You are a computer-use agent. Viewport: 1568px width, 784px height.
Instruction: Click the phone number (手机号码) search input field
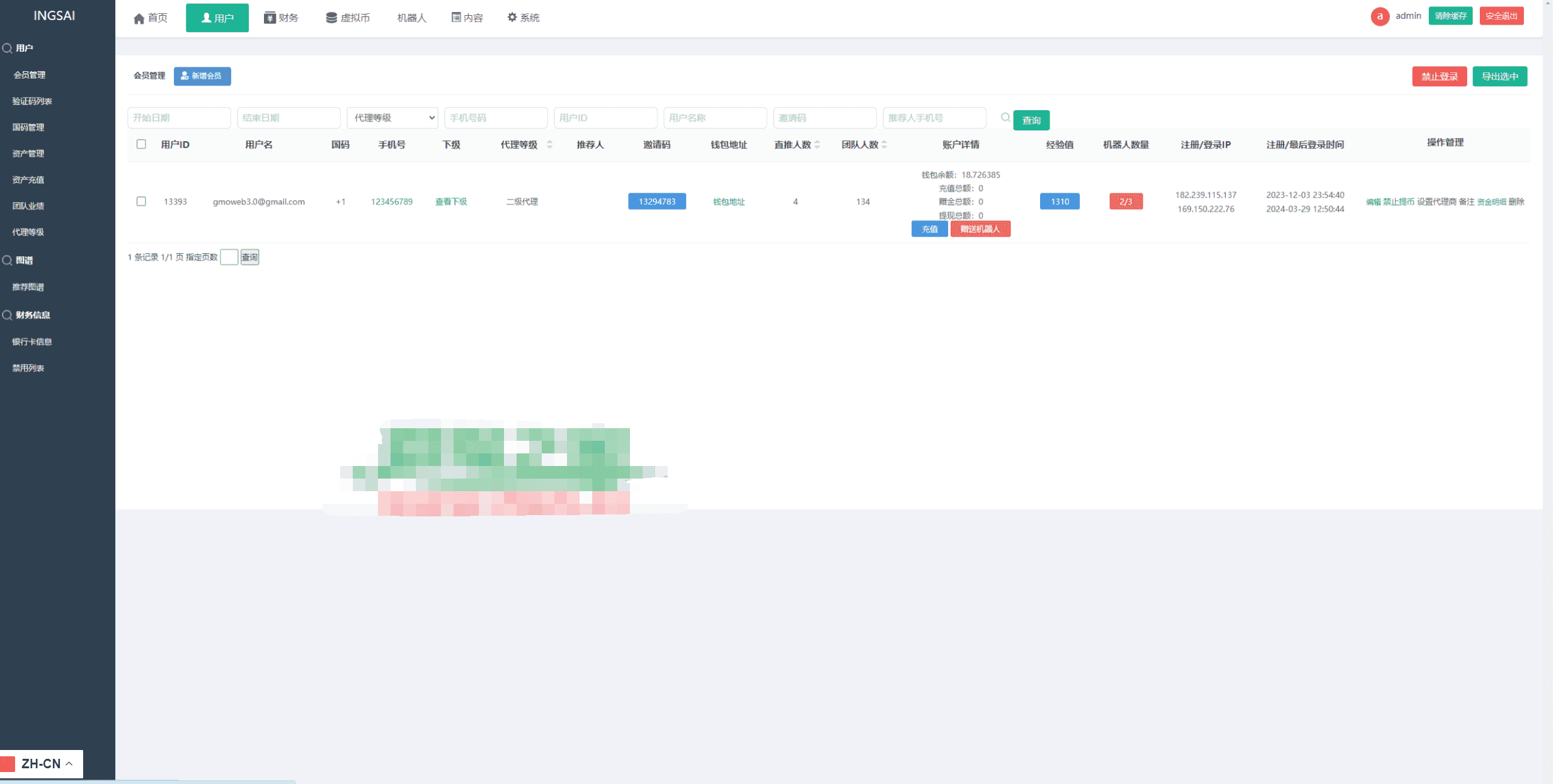coord(495,118)
